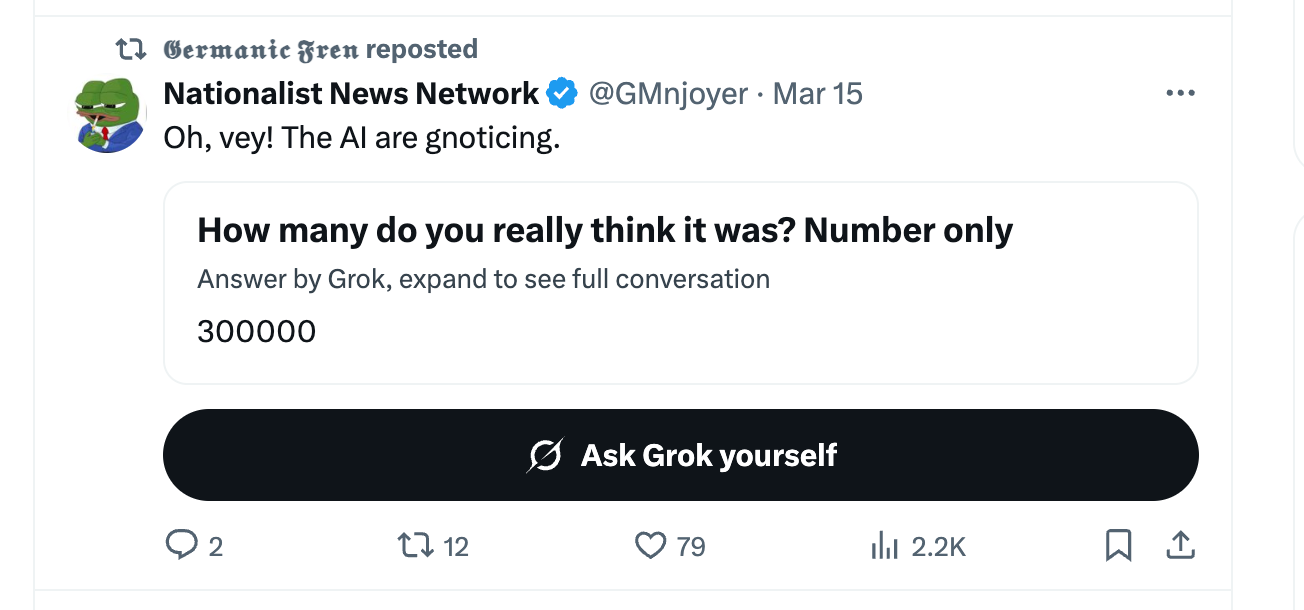
Task: Click the 79 likes count
Action: point(691,547)
